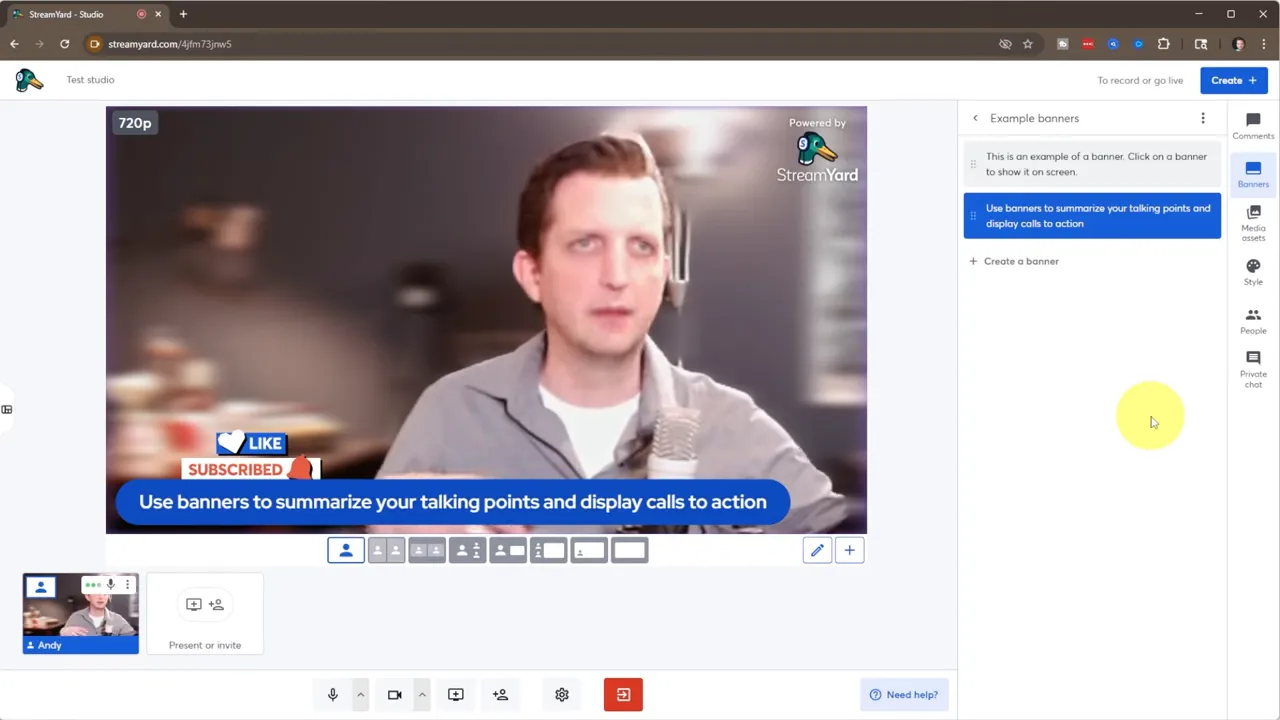This screenshot has width=1280, height=720.
Task: Open the Private chat panel
Action: pyautogui.click(x=1253, y=368)
